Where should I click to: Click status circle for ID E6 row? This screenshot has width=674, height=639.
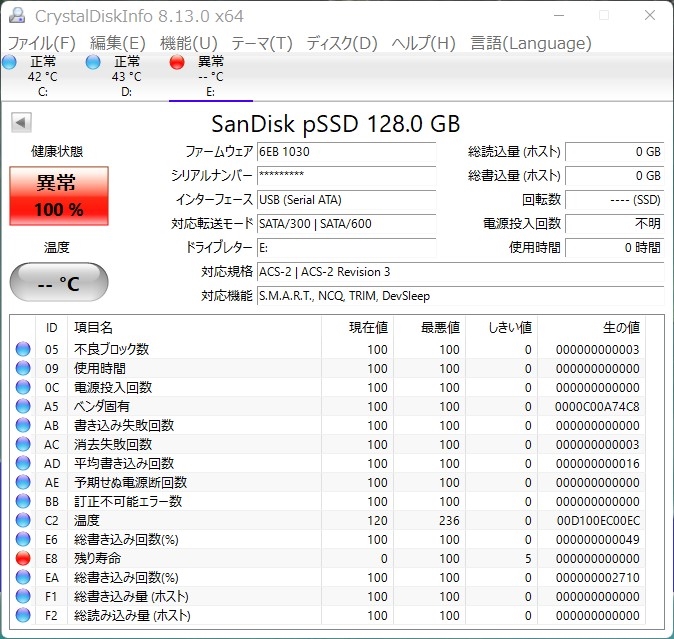tap(23, 539)
